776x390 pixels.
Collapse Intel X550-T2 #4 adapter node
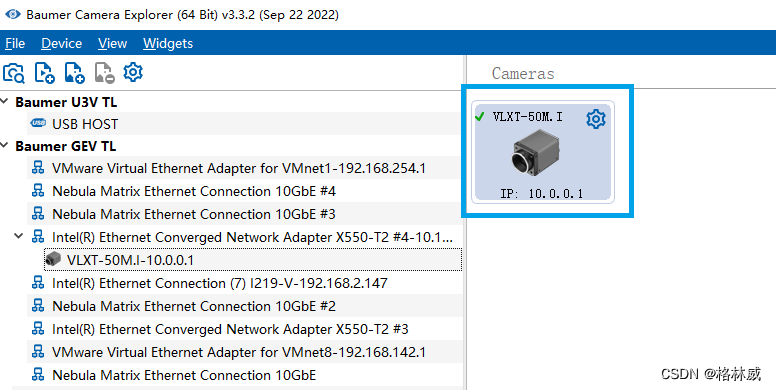[19, 236]
